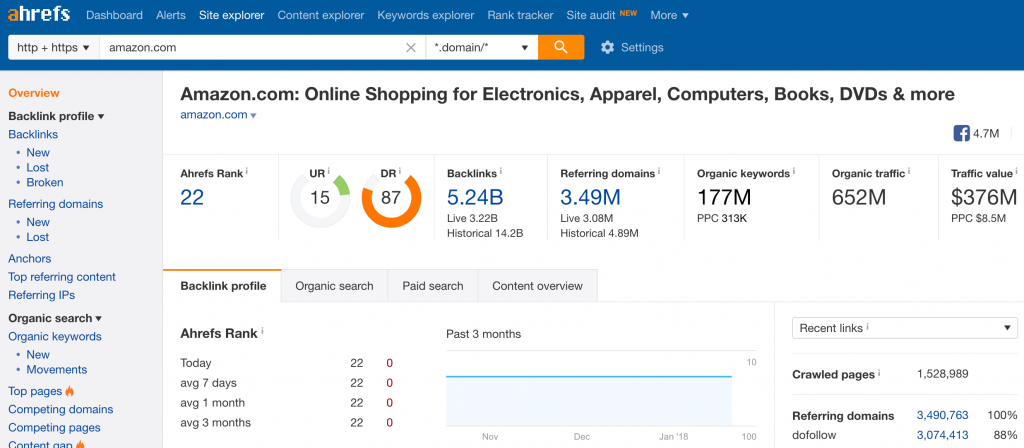Switch to the Organic search tab

334,286
